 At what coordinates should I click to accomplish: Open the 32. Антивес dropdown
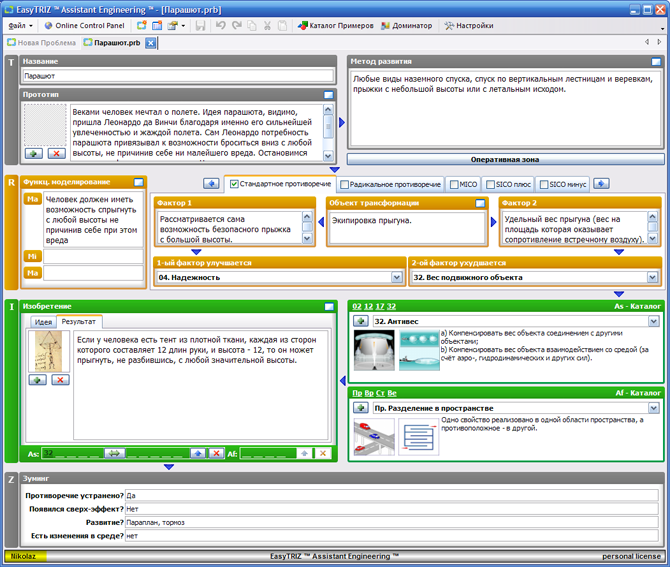pos(654,321)
